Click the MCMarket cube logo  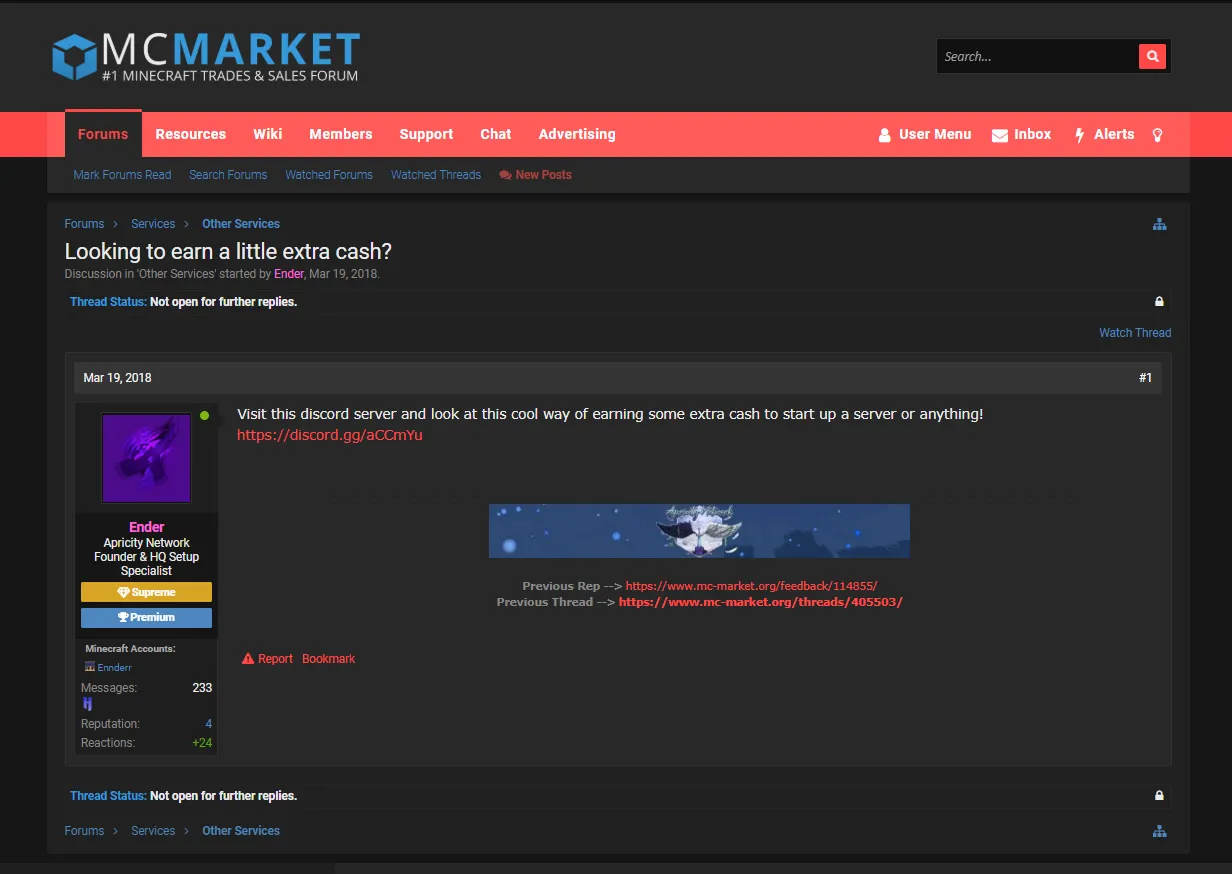(x=74, y=57)
